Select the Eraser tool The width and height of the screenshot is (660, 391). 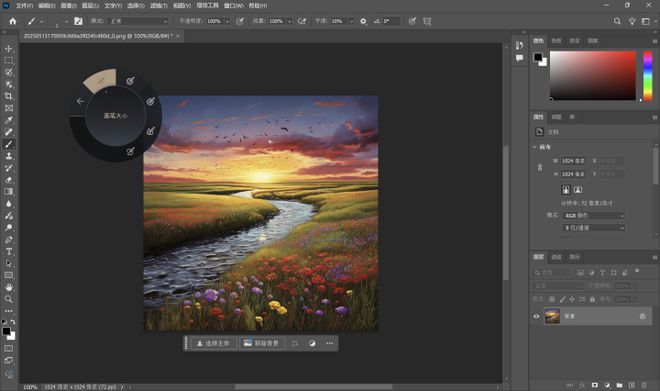coord(8,180)
